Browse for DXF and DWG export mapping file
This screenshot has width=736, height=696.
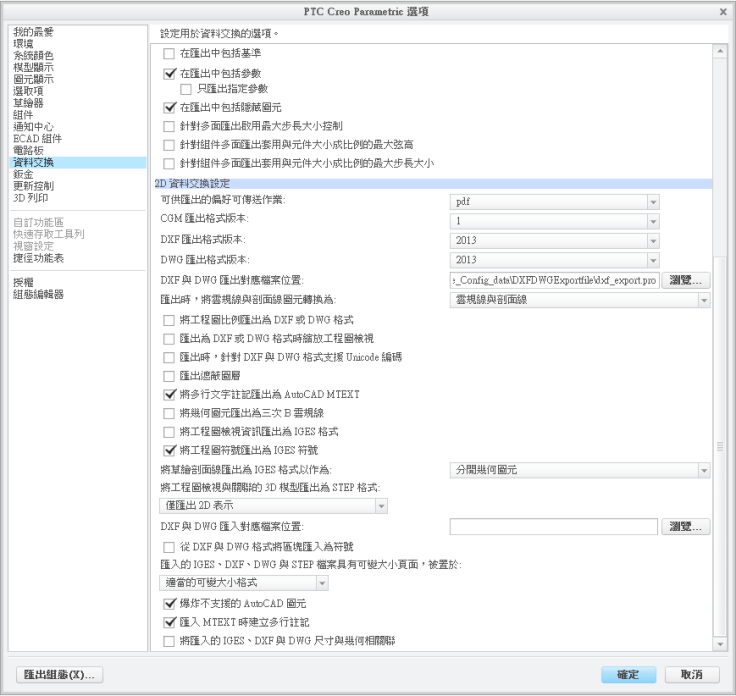pyautogui.click(x=687, y=280)
